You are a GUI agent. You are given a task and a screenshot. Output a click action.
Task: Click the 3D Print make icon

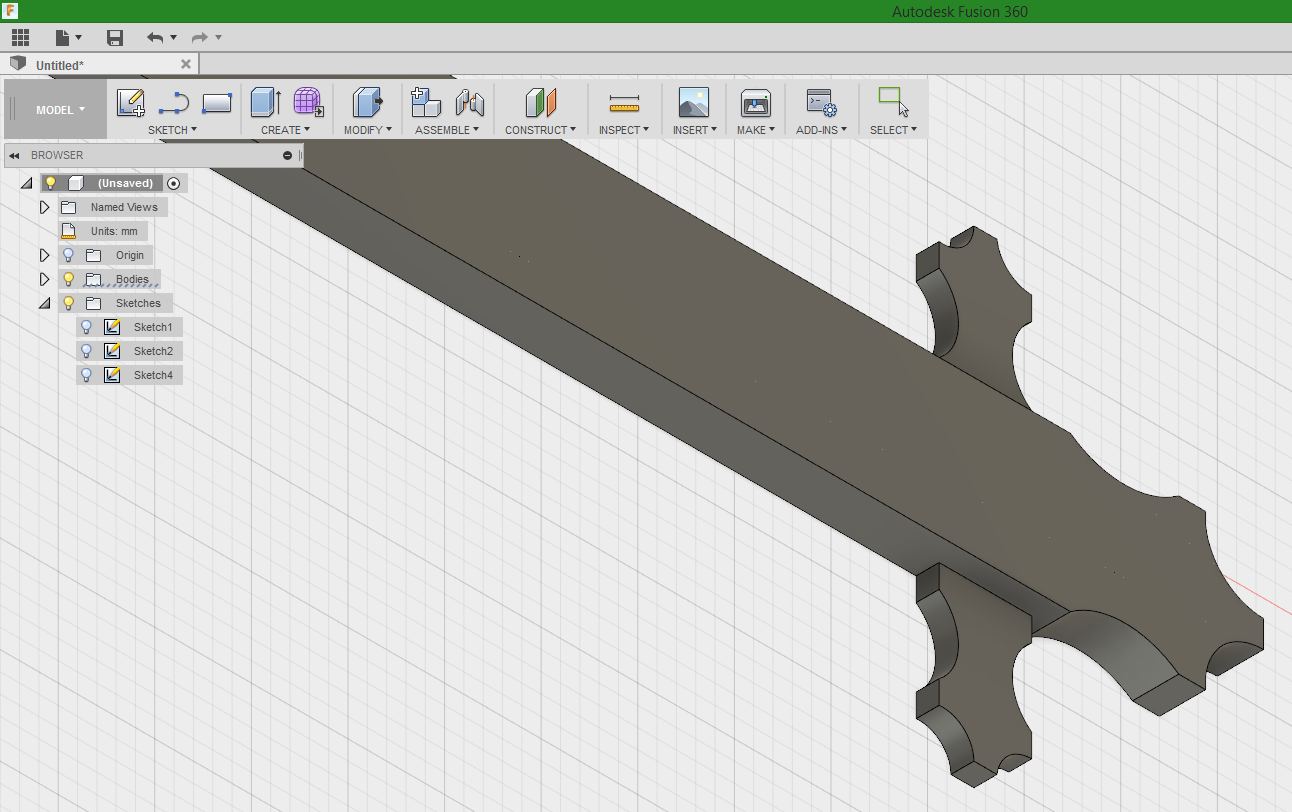pyautogui.click(x=755, y=102)
